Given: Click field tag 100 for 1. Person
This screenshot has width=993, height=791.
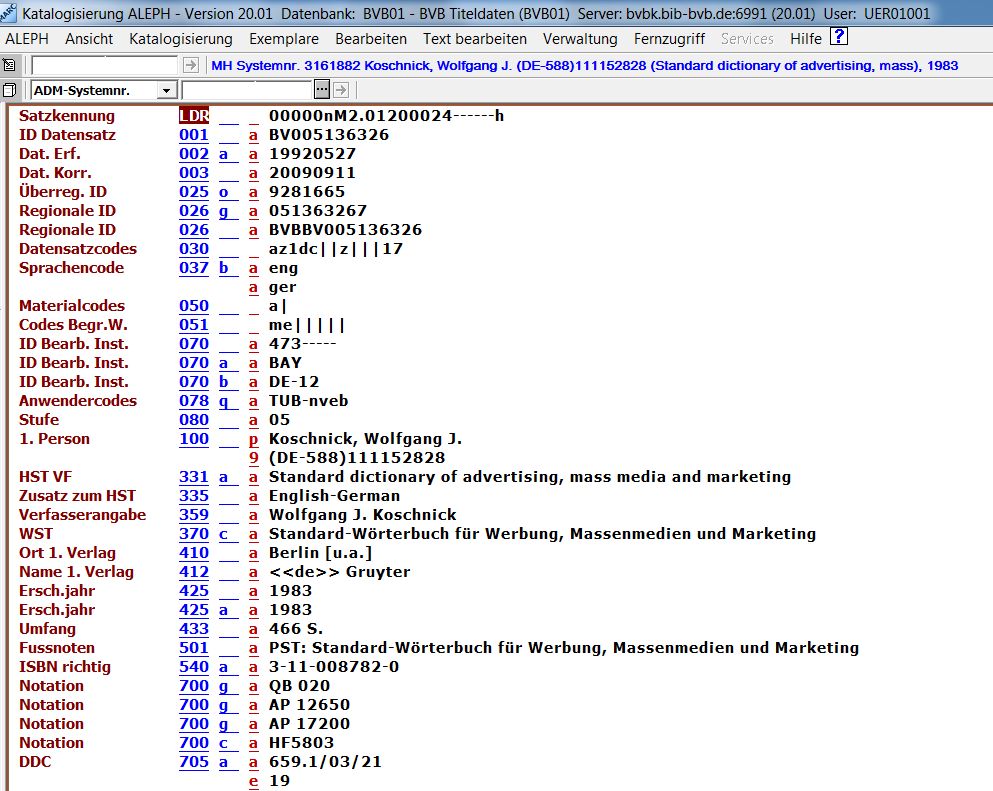Looking at the screenshot, I should (194, 439).
